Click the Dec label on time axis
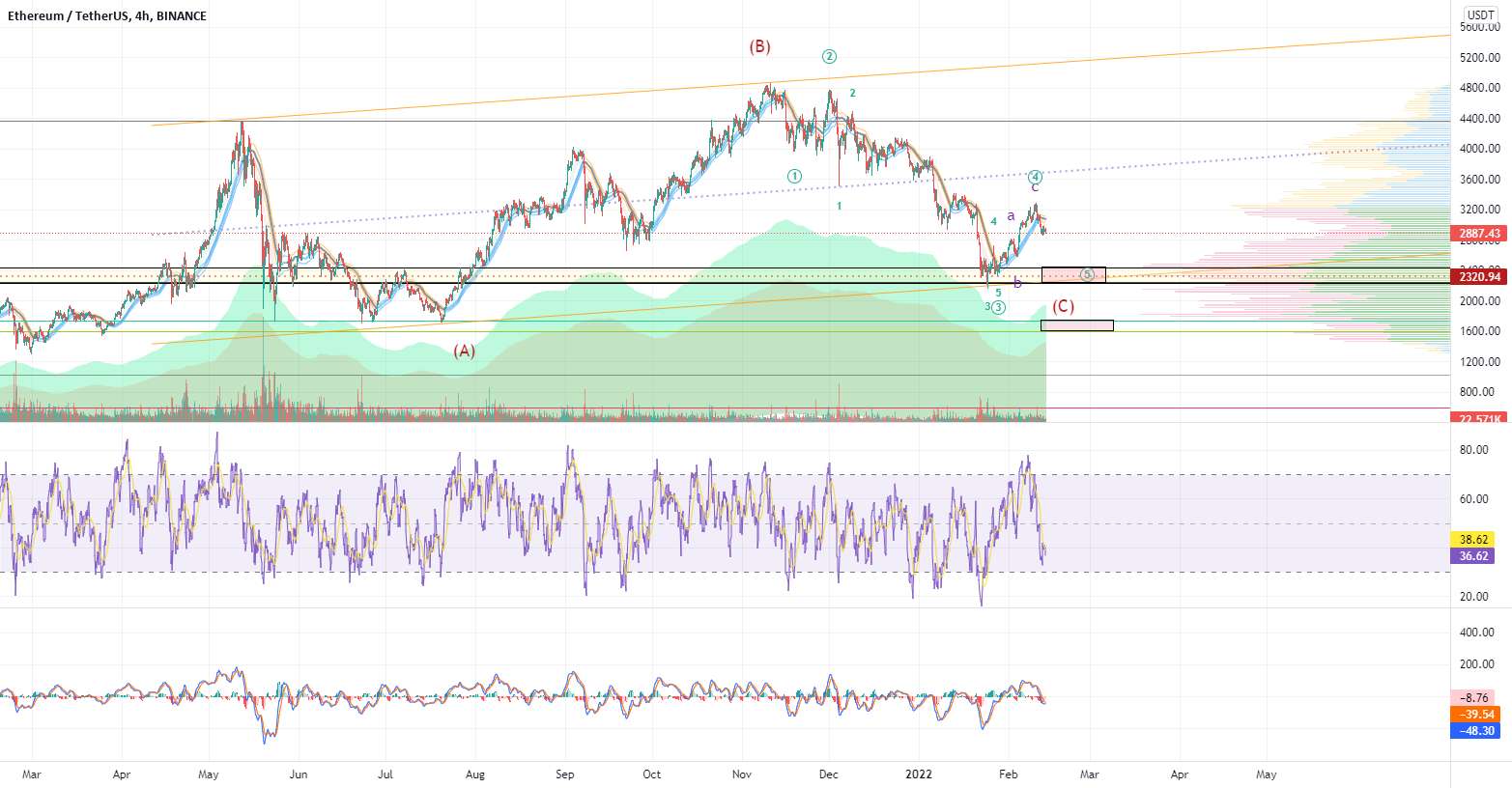 pyautogui.click(x=828, y=774)
